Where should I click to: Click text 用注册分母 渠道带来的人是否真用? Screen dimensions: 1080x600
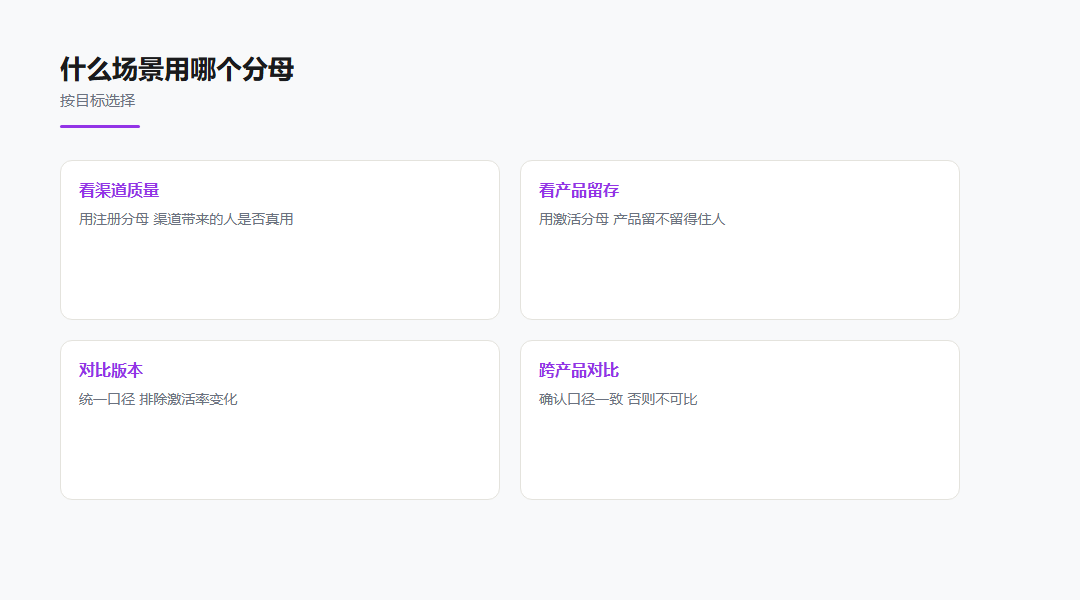tap(186, 219)
